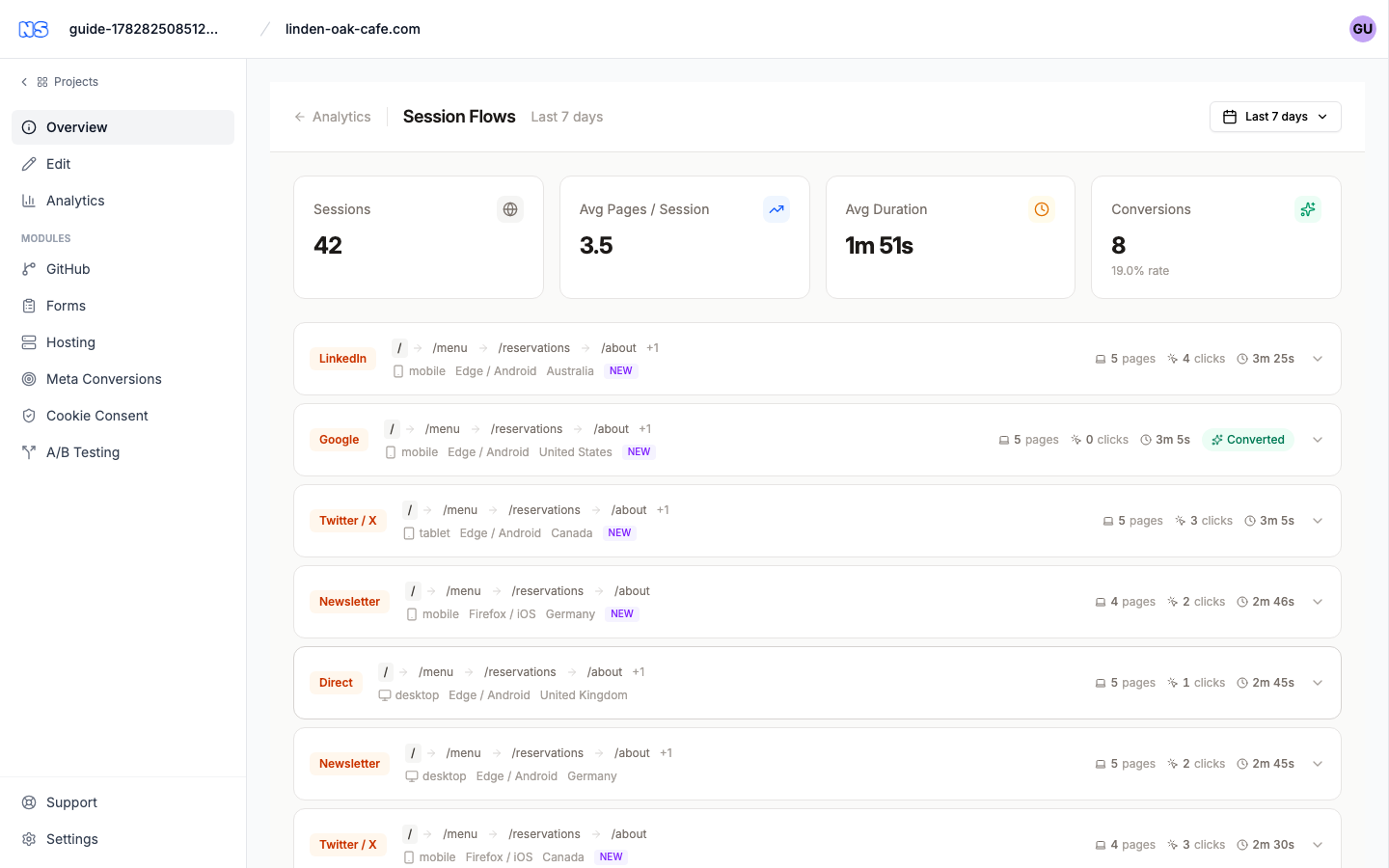
Task: Select the Hosting module
Action: point(123,342)
